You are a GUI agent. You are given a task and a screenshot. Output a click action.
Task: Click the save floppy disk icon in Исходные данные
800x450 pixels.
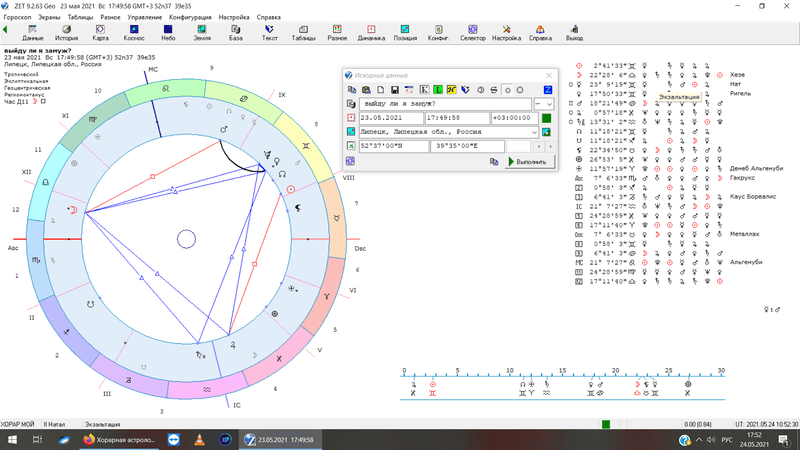point(395,90)
